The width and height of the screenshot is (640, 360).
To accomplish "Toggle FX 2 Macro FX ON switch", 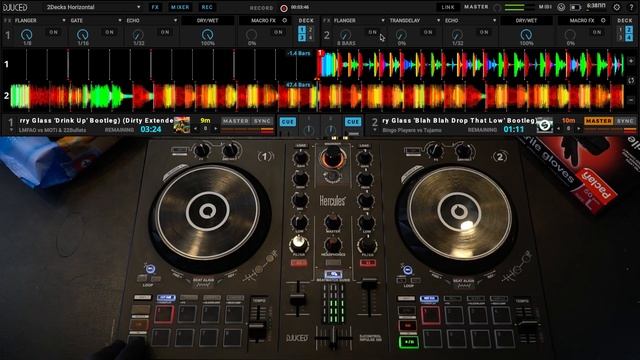I will [x=597, y=32].
